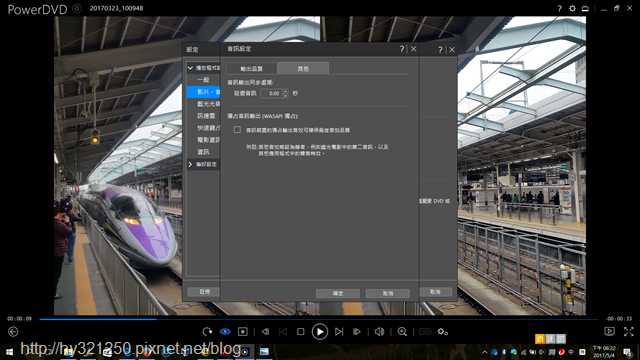
Task: Collapse the 播放程式 tree section
Action: click(x=190, y=68)
